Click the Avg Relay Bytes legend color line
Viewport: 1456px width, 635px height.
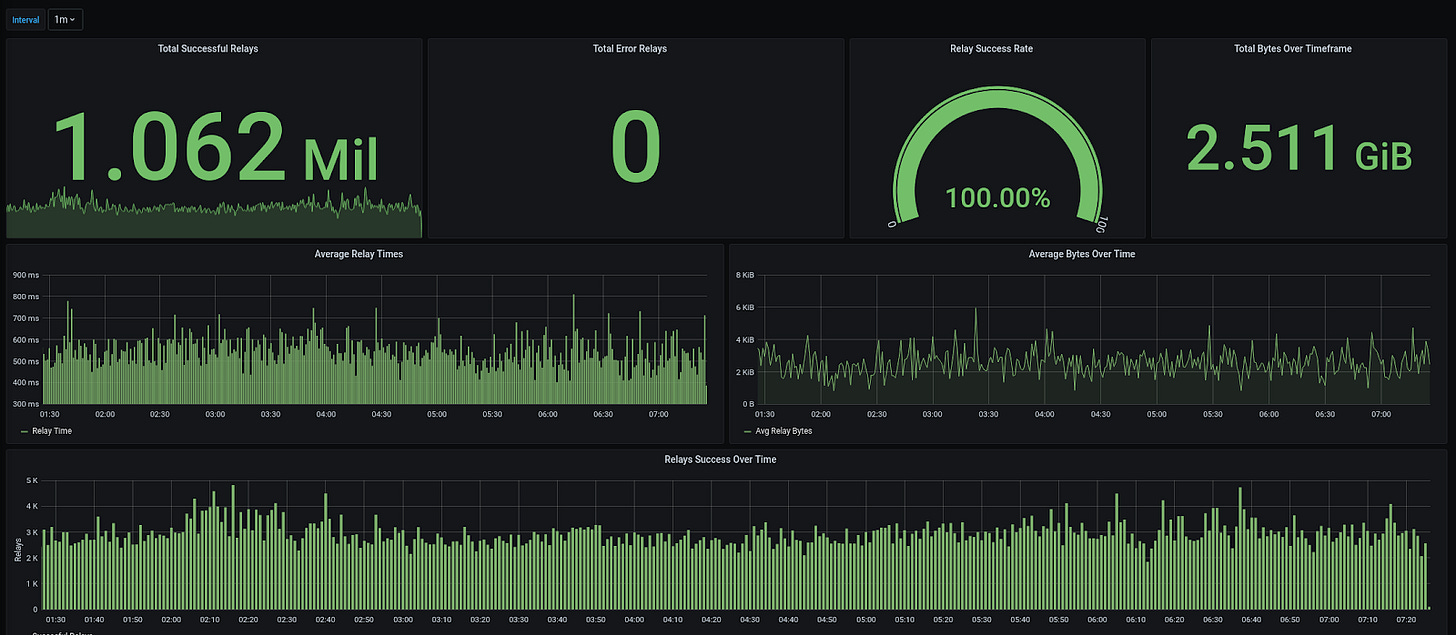tap(747, 432)
